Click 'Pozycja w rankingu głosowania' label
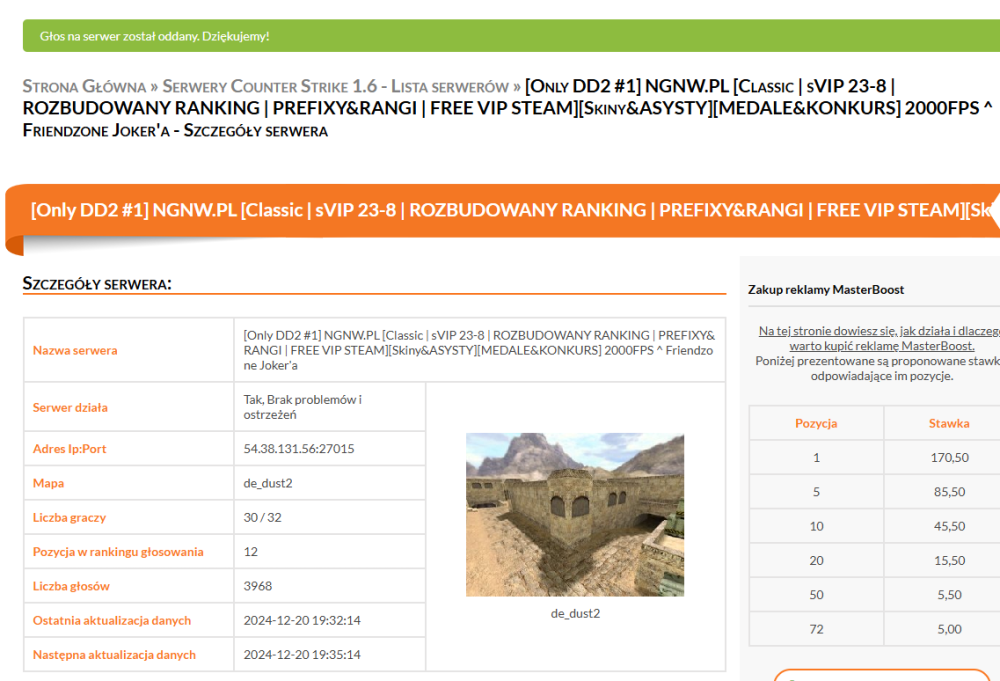The image size is (1000, 681). click(118, 552)
